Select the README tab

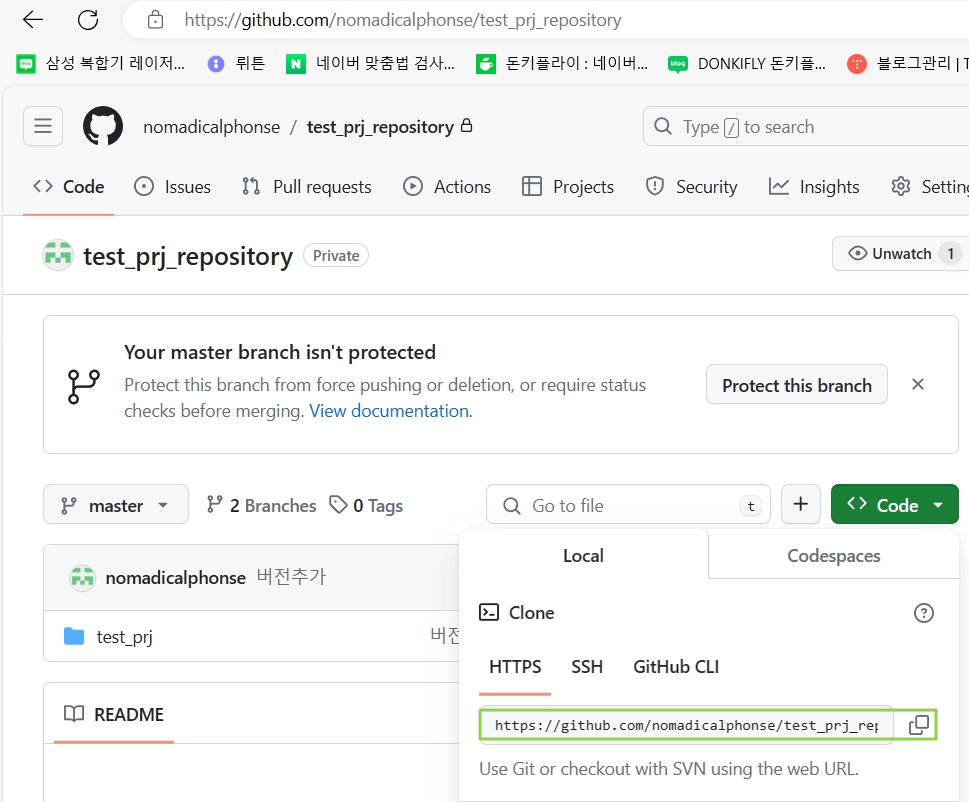pyautogui.click(x=114, y=714)
